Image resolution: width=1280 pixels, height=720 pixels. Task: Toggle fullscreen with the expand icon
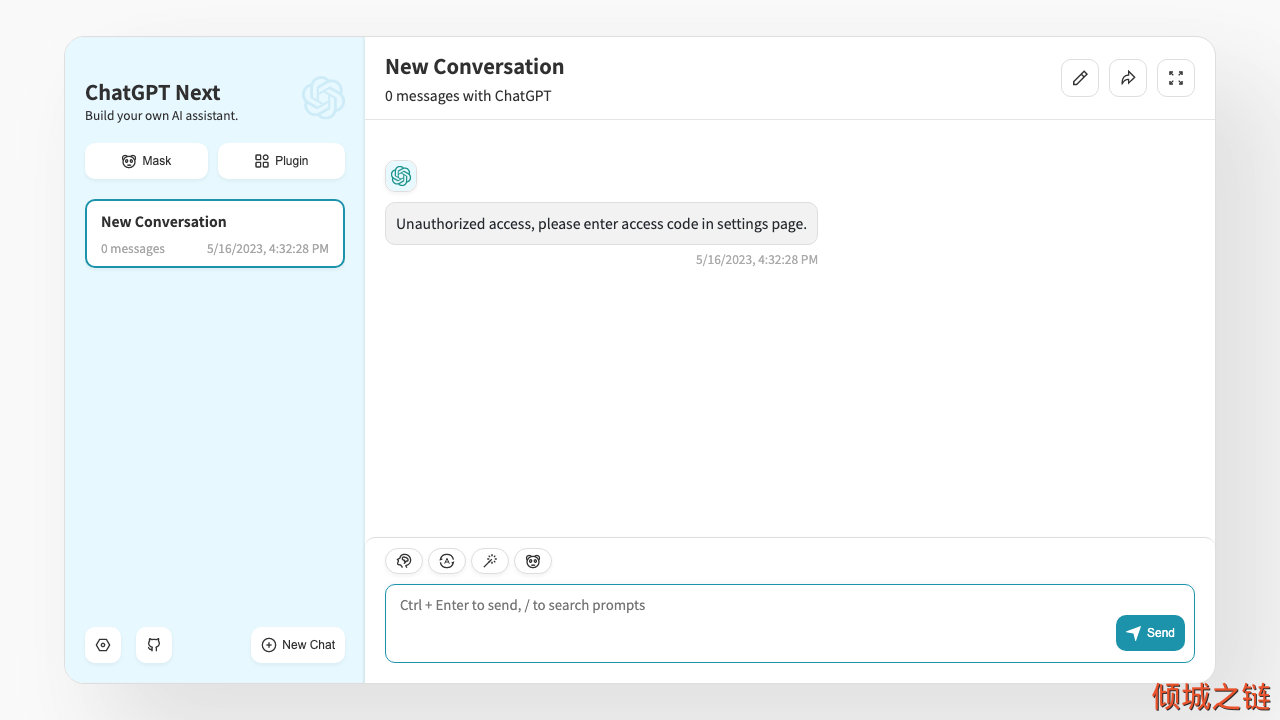pyautogui.click(x=1176, y=78)
